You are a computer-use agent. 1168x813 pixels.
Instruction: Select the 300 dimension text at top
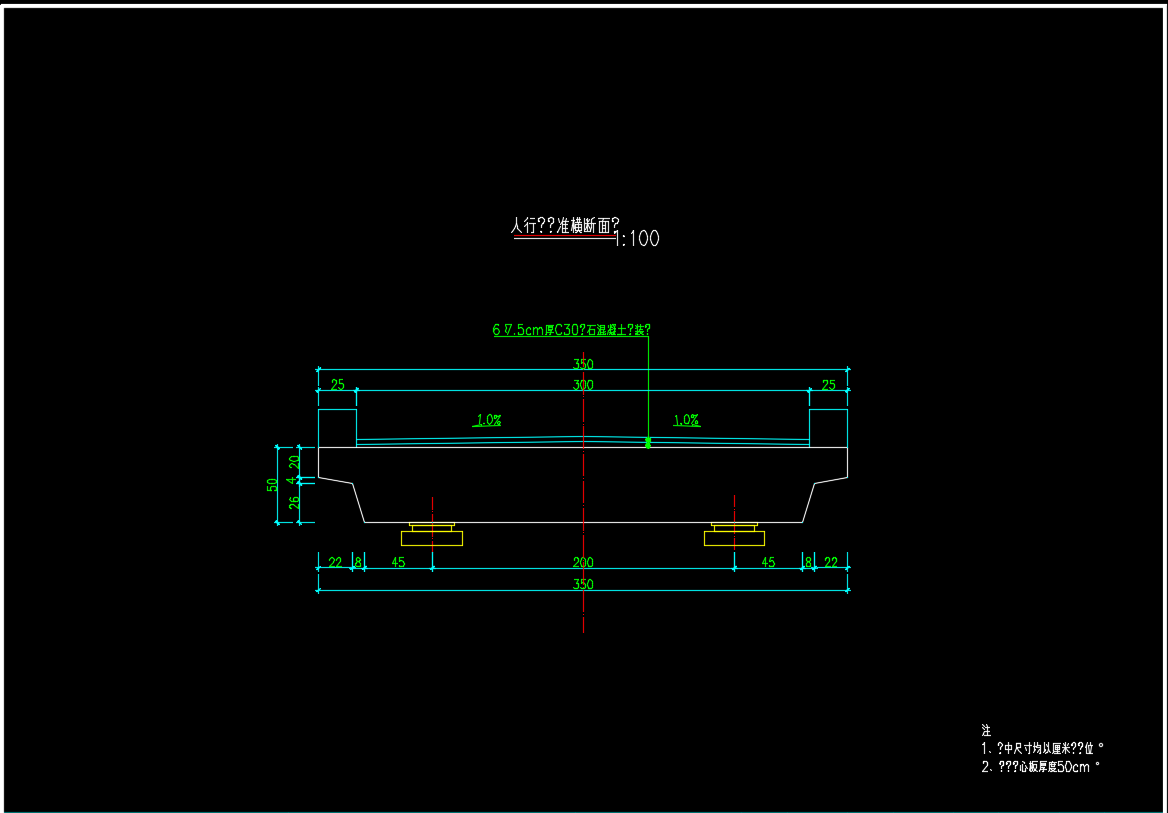tap(583, 385)
